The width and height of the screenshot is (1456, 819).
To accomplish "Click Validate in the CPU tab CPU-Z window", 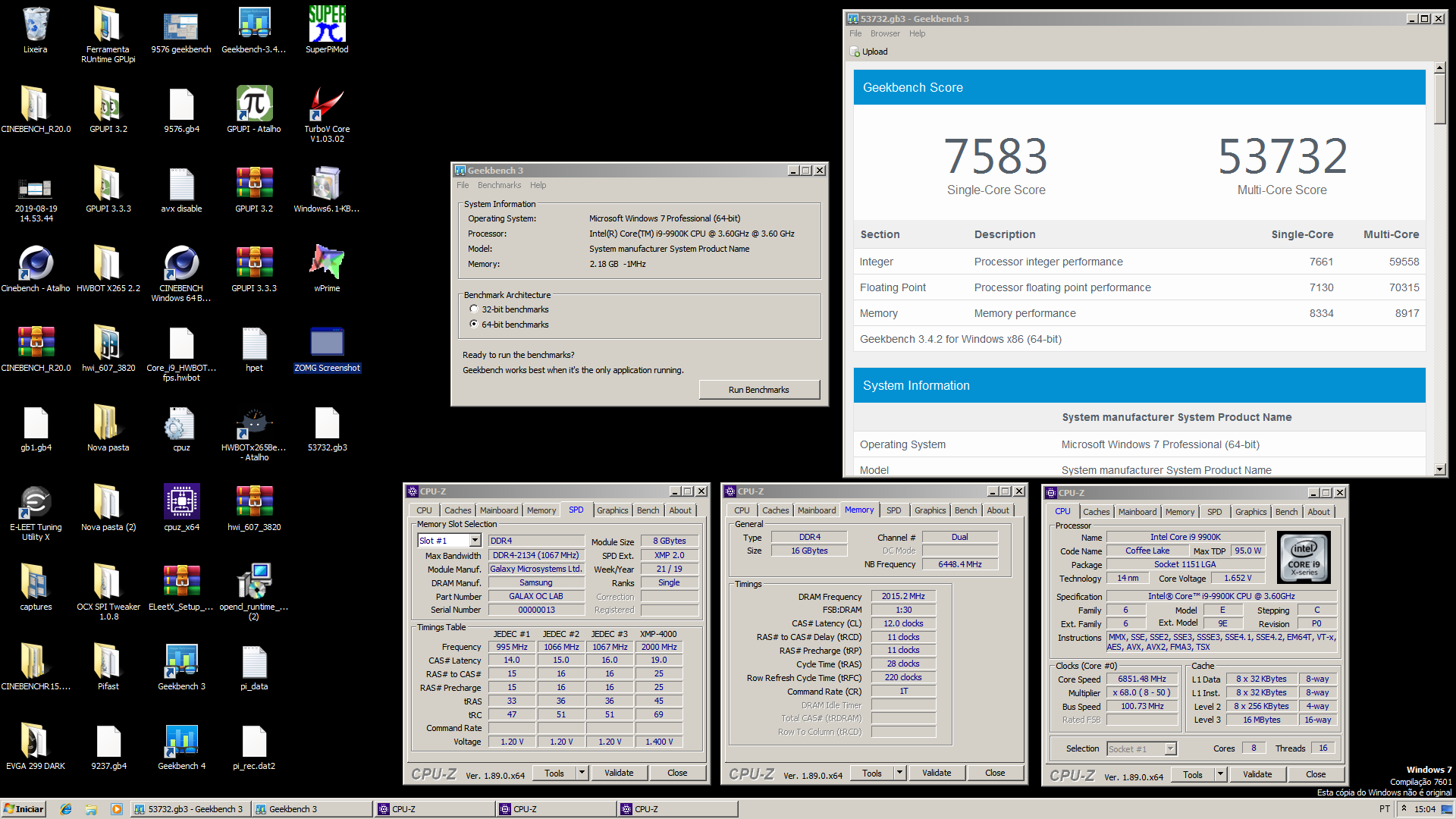I will [1257, 775].
